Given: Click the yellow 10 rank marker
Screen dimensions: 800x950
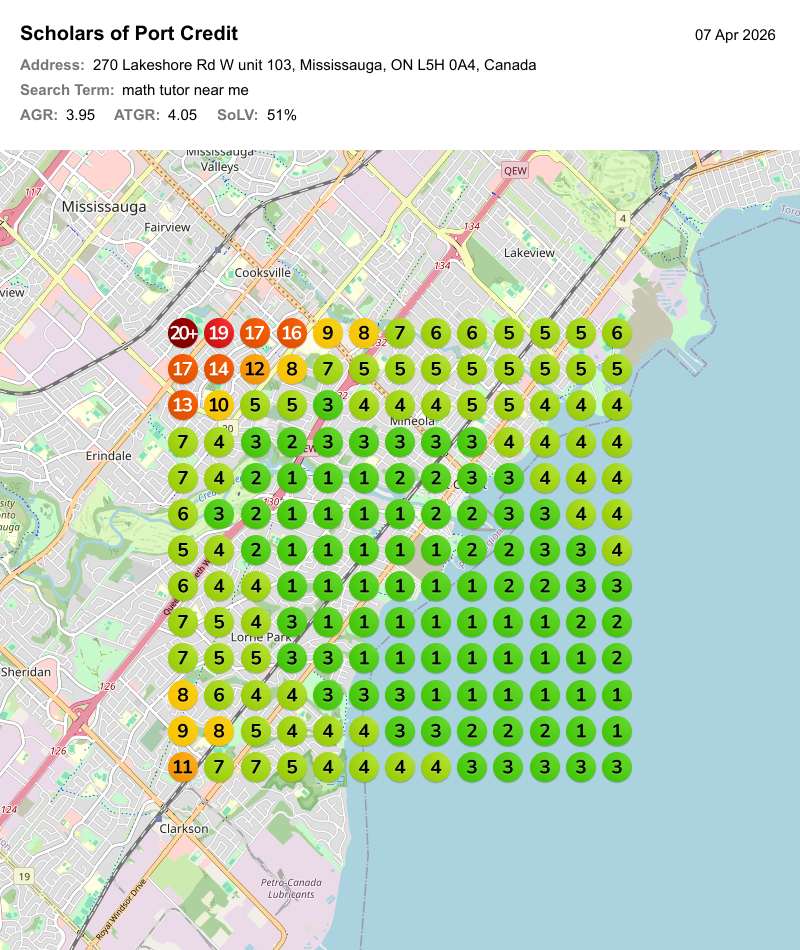Looking at the screenshot, I should tap(218, 405).
